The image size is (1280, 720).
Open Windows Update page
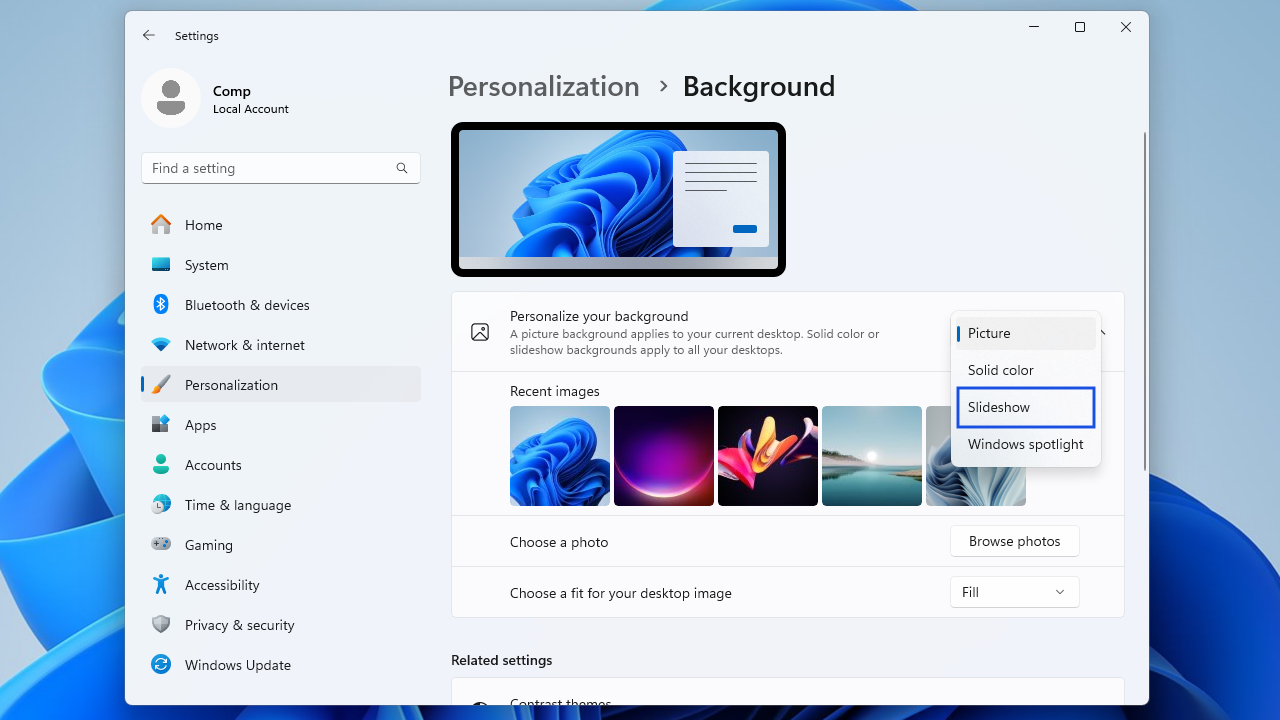281,665
